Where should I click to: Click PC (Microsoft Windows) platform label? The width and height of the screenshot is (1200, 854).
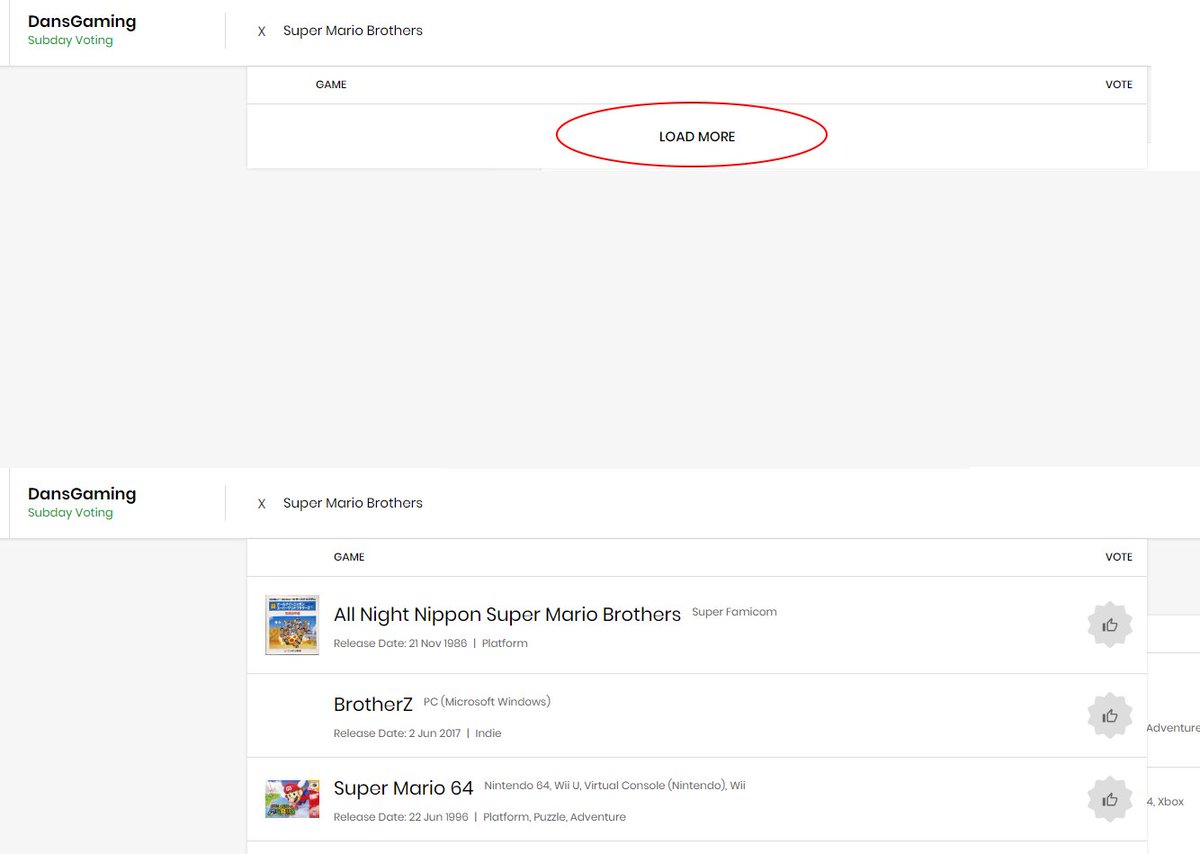487,702
